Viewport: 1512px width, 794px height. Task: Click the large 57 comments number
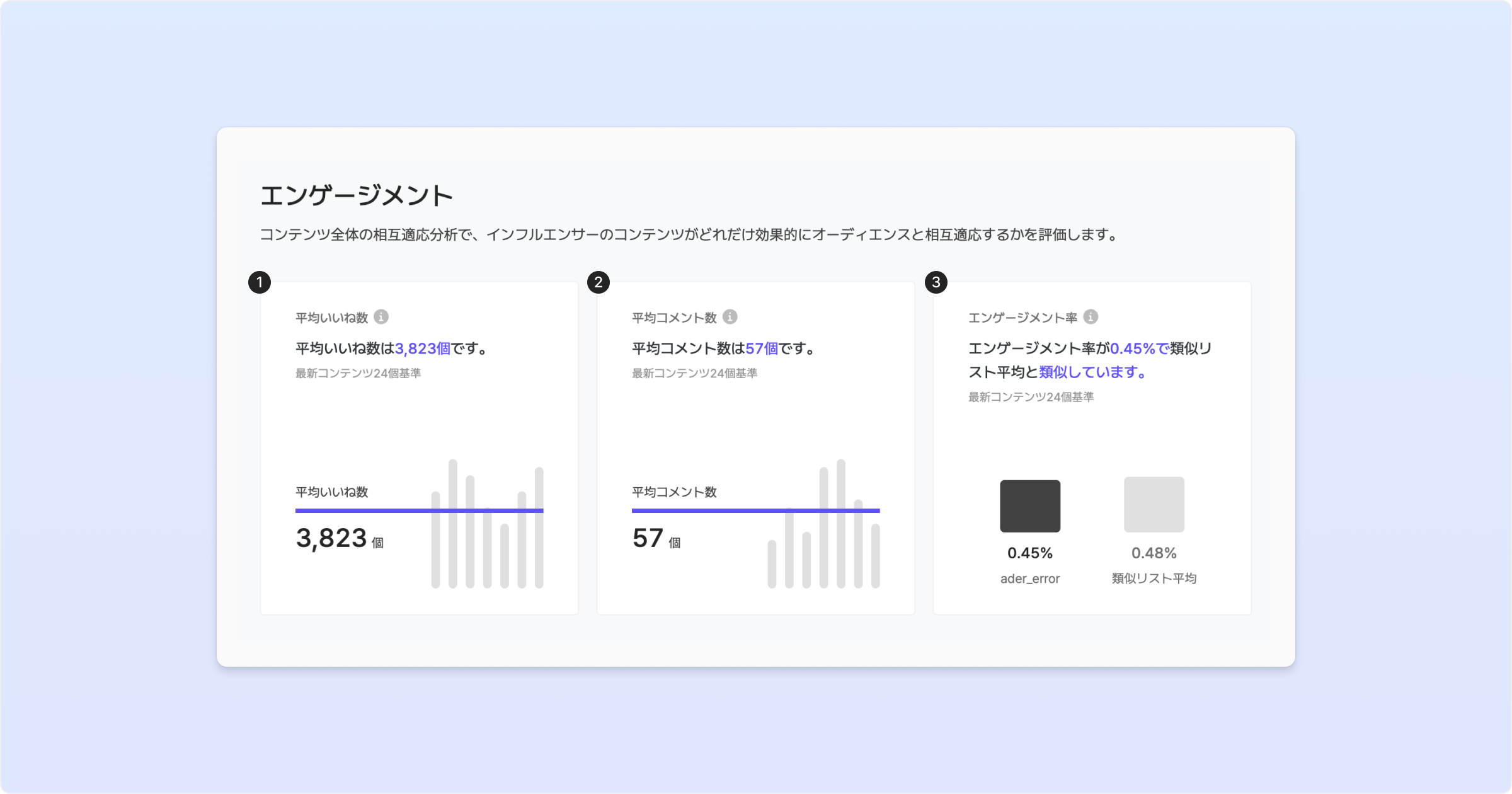648,538
